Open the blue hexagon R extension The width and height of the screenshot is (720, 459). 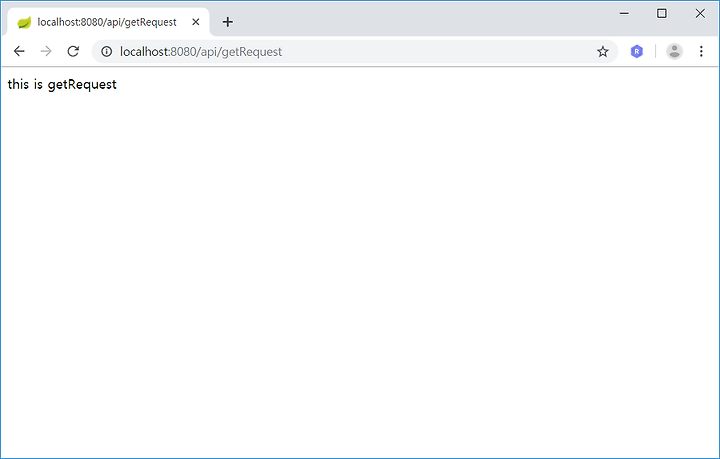(x=636, y=51)
